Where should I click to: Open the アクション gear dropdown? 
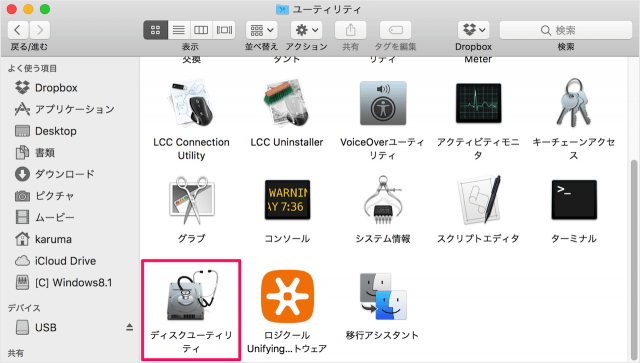pyautogui.click(x=307, y=30)
